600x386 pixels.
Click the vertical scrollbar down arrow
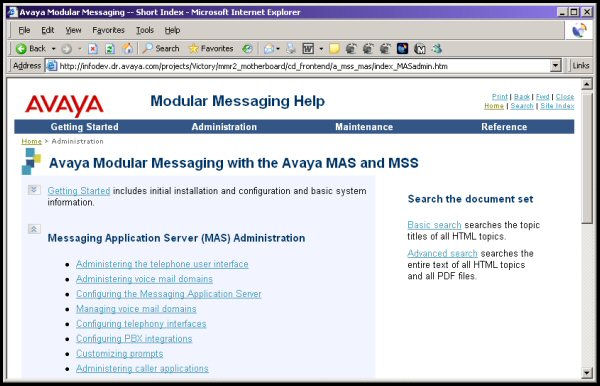tap(587, 373)
